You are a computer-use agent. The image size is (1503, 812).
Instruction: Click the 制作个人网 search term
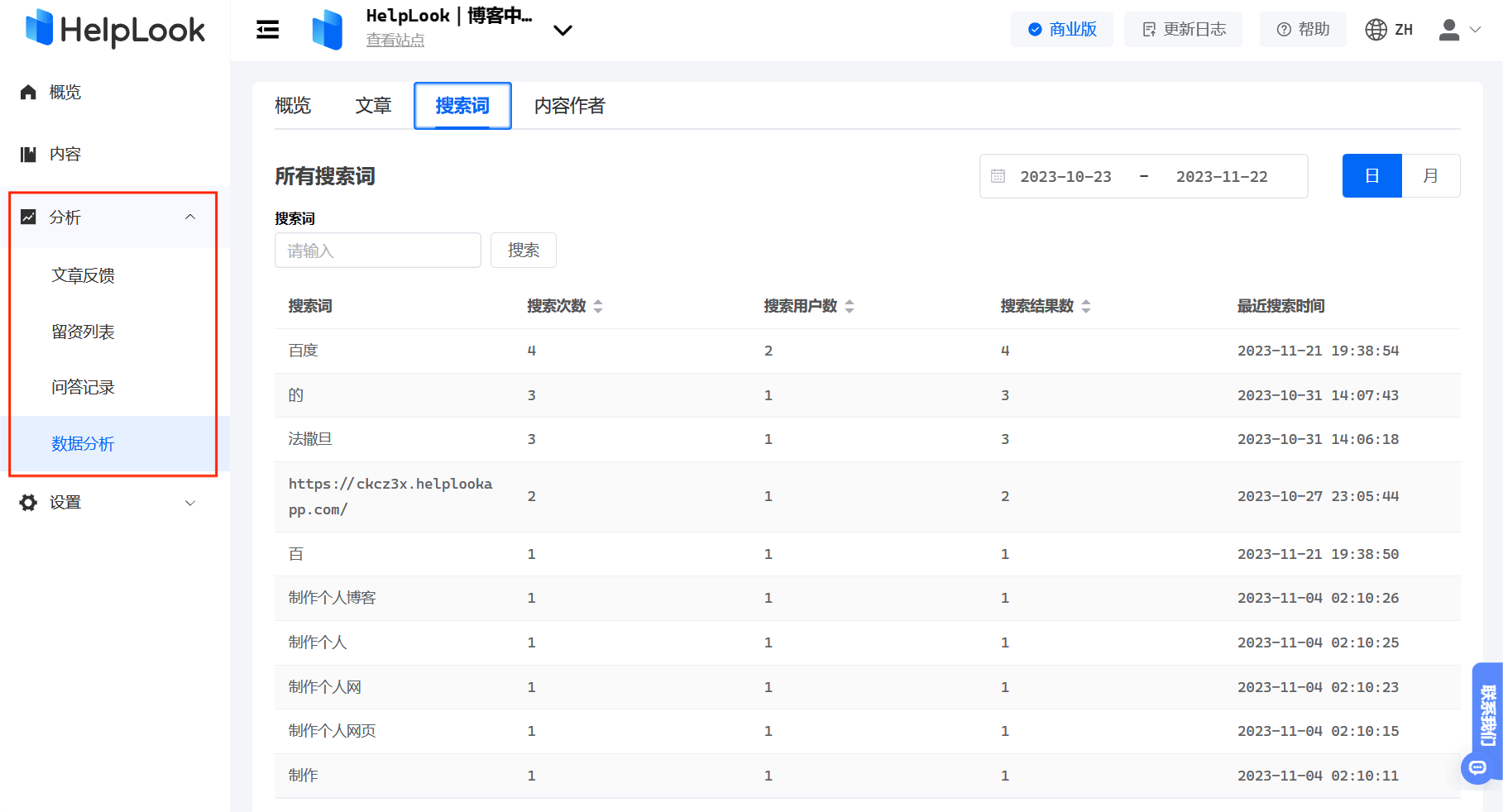tap(324, 687)
